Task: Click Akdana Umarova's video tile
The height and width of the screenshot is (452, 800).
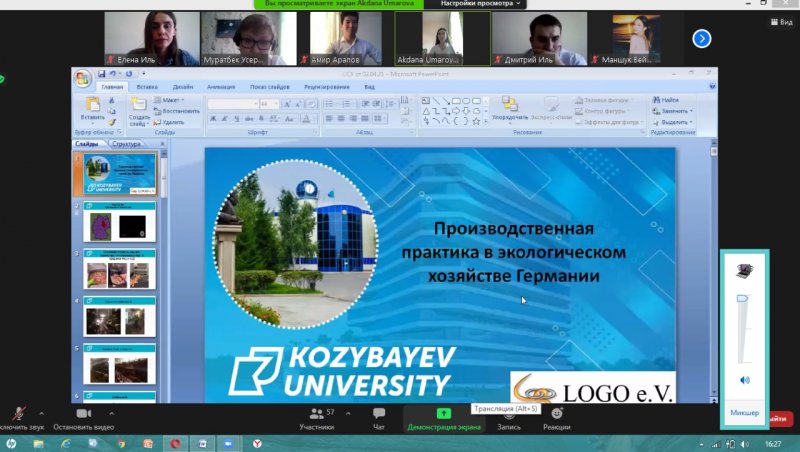Action: coord(442,39)
